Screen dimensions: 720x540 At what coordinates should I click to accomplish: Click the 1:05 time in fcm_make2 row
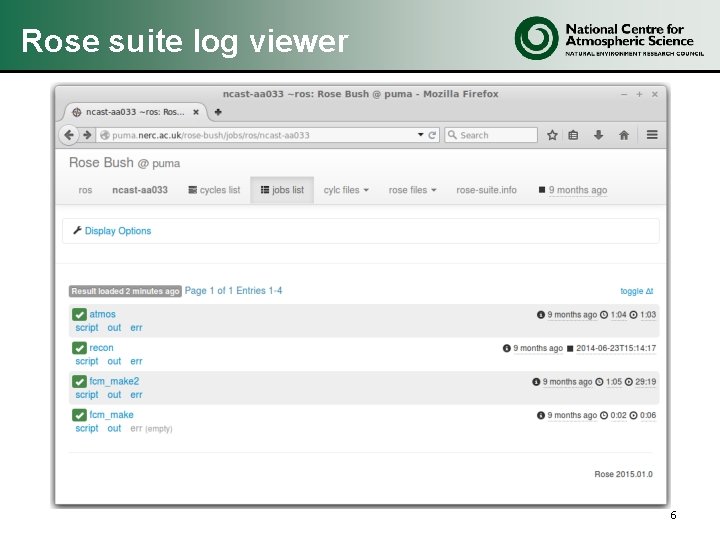pos(614,382)
